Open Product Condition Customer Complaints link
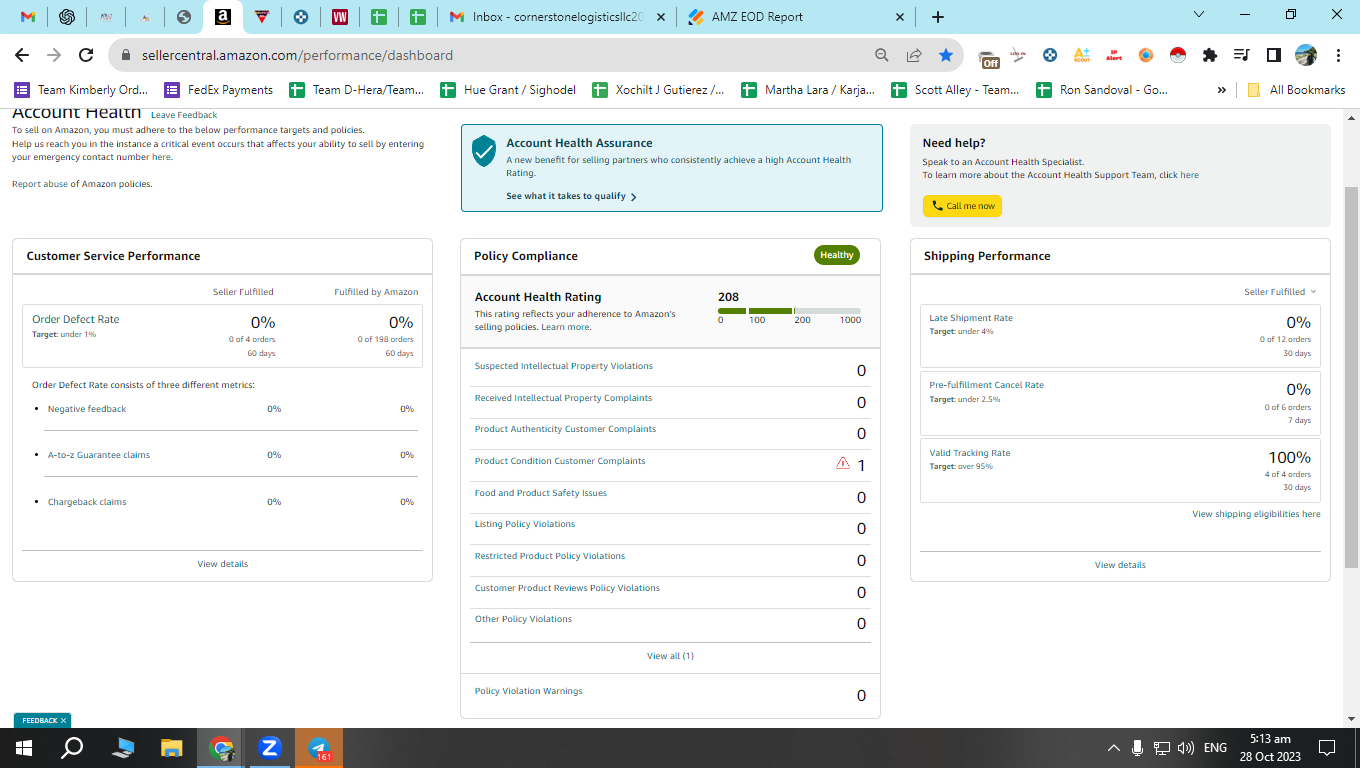 560,461
